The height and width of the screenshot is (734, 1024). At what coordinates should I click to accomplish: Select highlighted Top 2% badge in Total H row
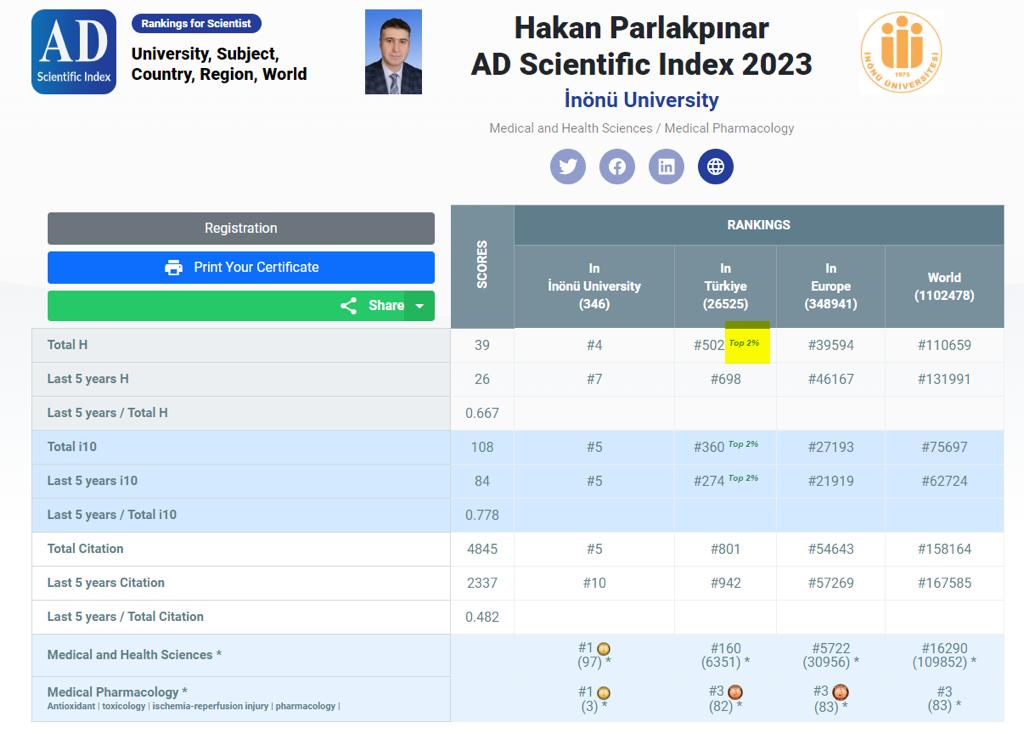[744, 343]
